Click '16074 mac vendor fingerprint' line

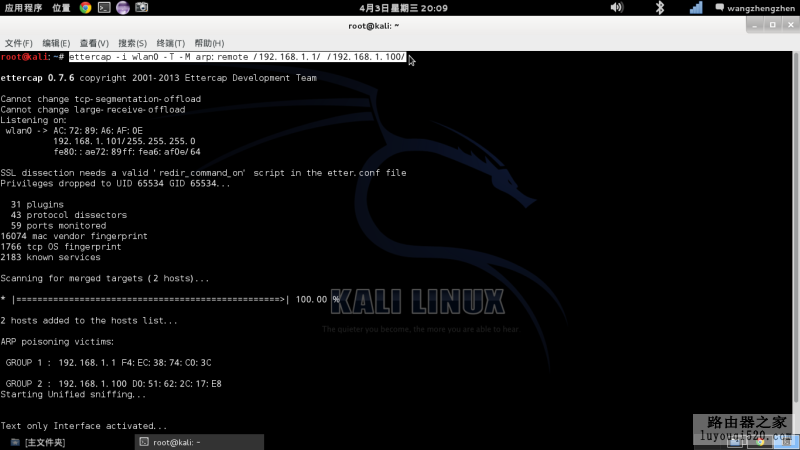[74, 236]
